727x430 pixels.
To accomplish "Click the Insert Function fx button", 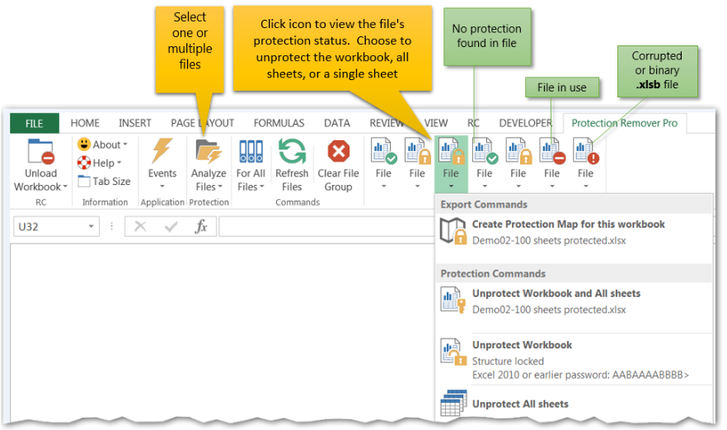I will [201, 226].
